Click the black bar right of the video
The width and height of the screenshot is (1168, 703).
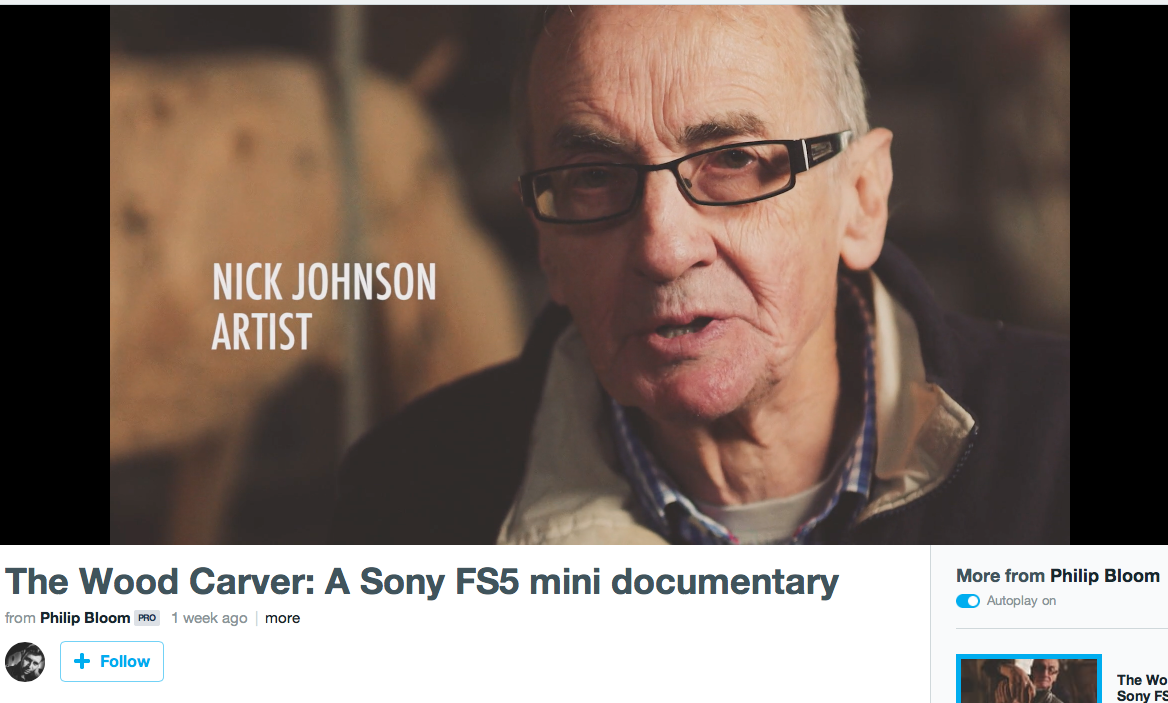pos(1119,274)
